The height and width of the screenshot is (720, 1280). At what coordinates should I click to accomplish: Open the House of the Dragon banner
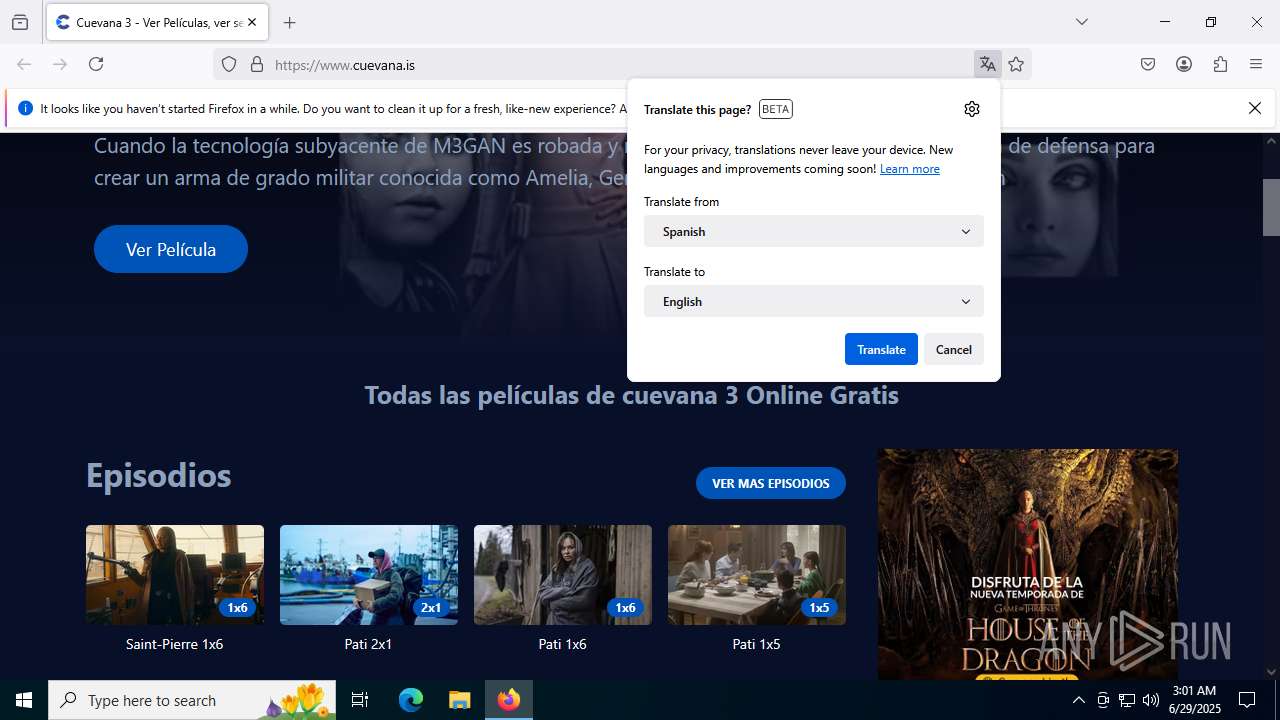pos(1028,564)
